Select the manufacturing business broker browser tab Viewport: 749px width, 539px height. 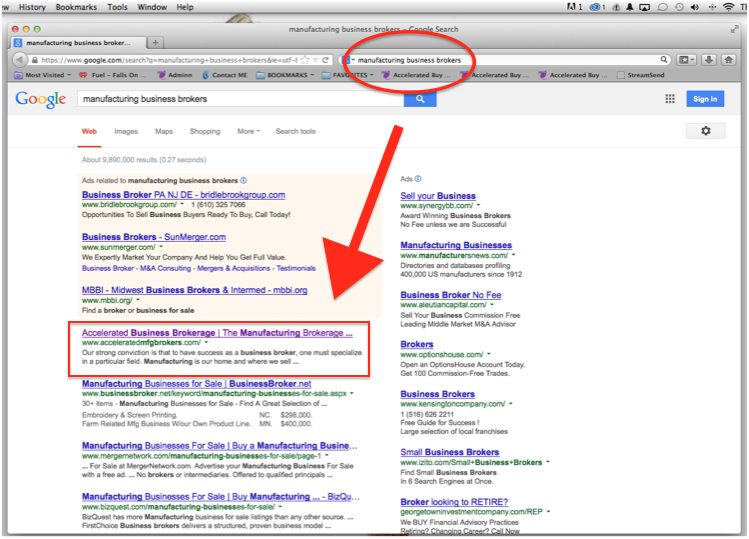pyautogui.click(x=79, y=43)
